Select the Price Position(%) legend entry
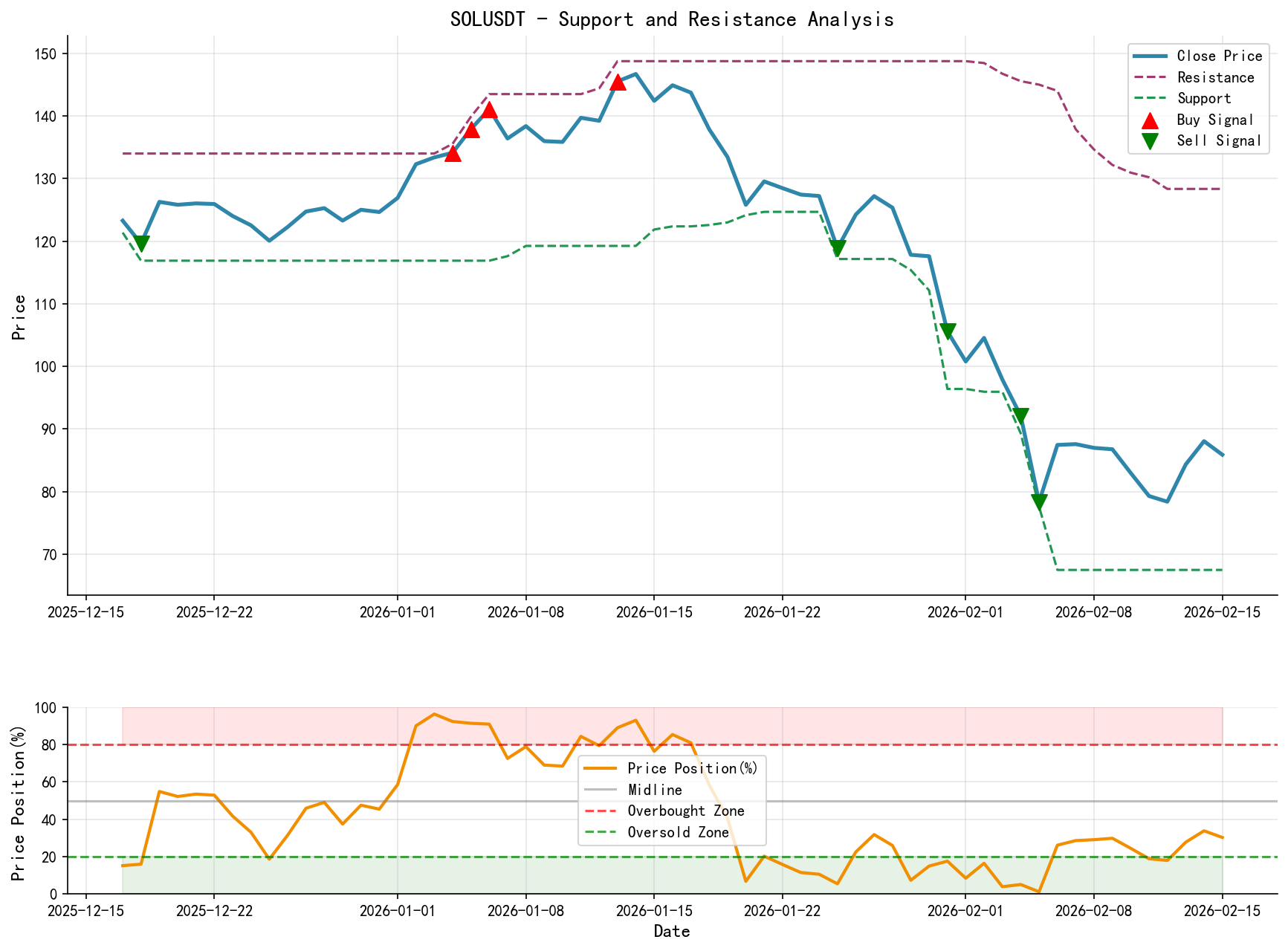The width and height of the screenshot is (1288, 951). tap(691, 768)
